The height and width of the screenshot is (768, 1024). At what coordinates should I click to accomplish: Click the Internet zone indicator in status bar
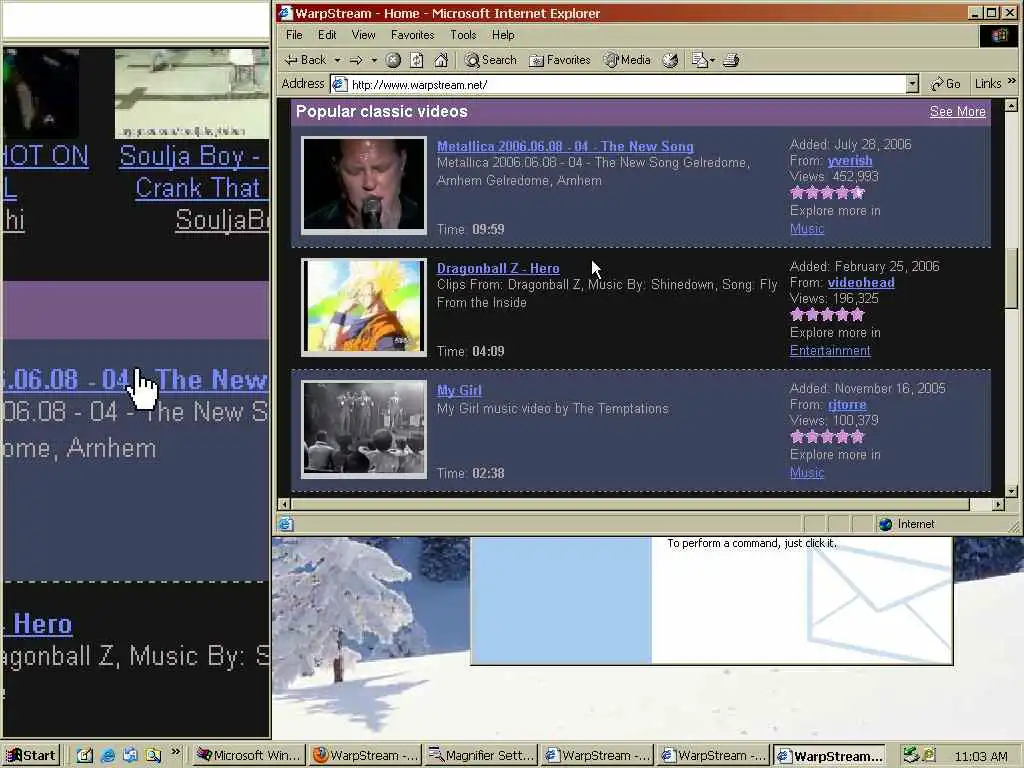907,524
